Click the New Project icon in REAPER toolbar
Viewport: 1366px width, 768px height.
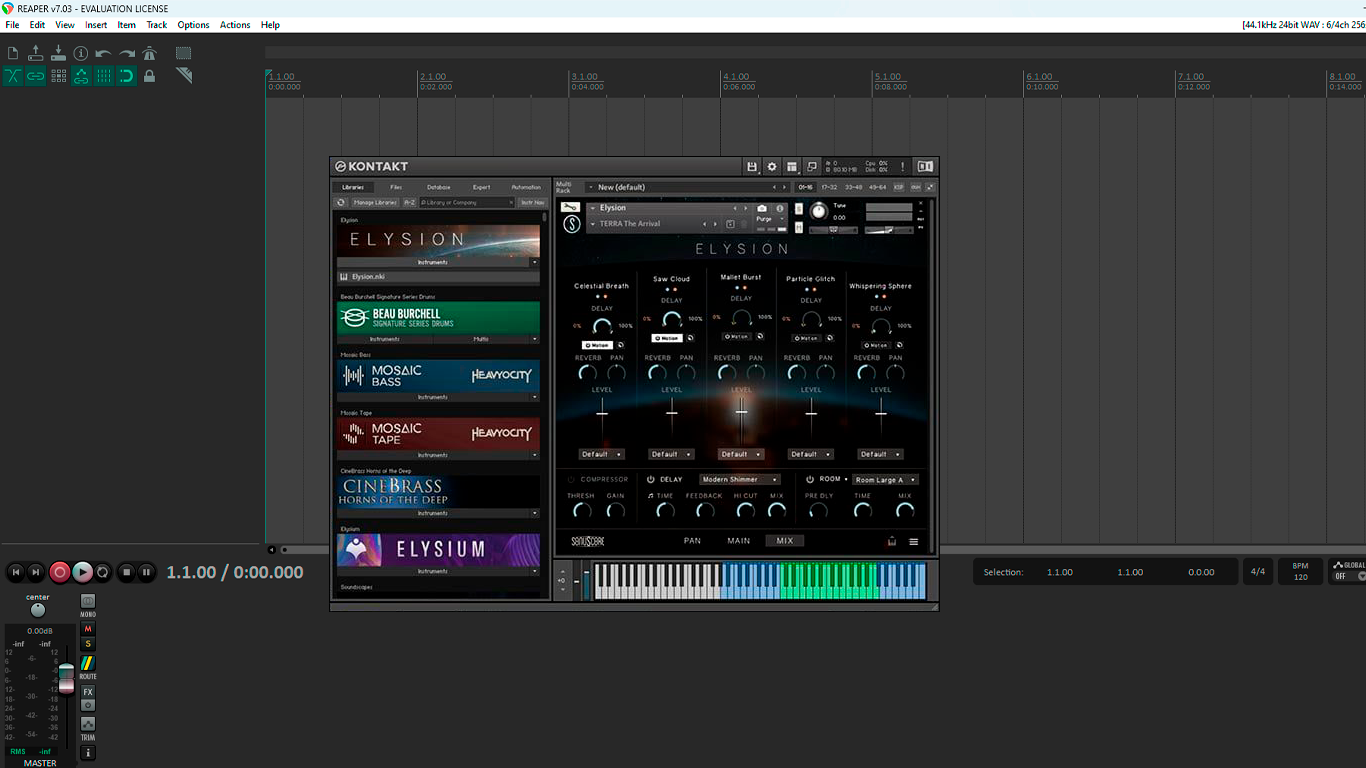click(13, 53)
